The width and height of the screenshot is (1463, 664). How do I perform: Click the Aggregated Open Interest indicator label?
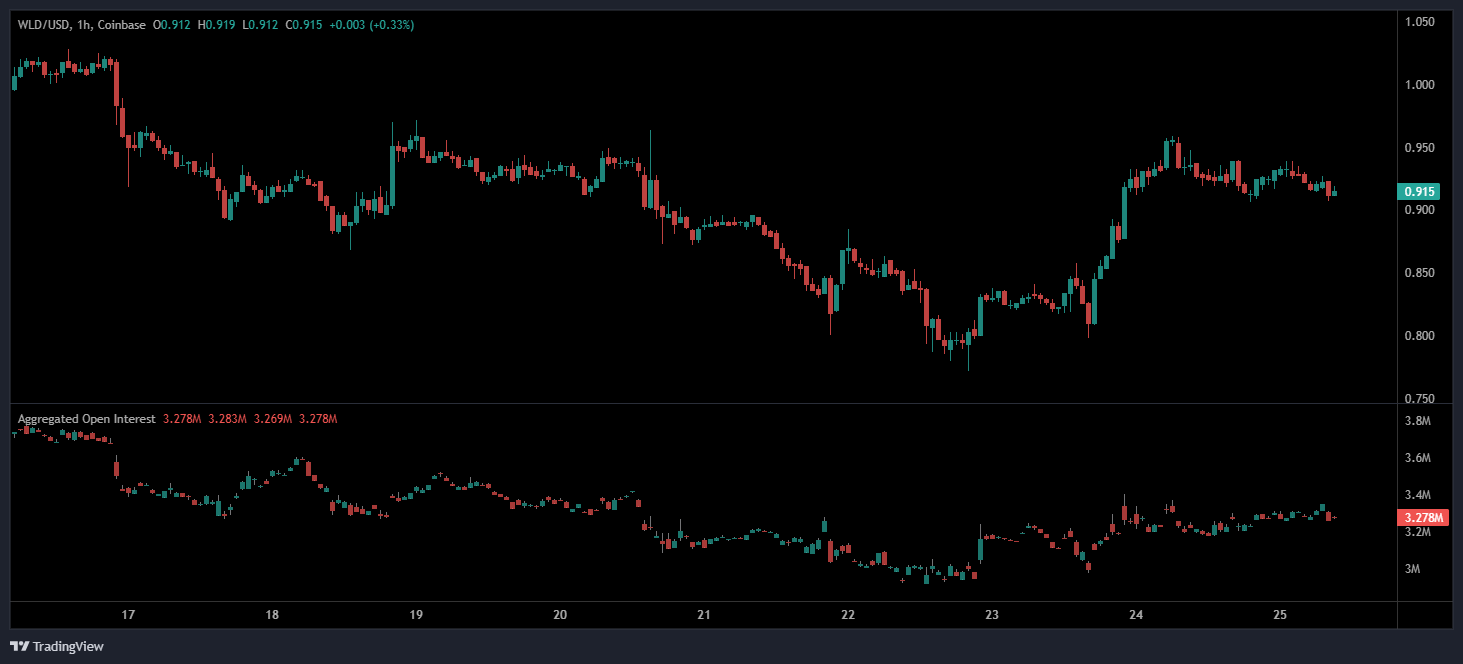click(86, 419)
